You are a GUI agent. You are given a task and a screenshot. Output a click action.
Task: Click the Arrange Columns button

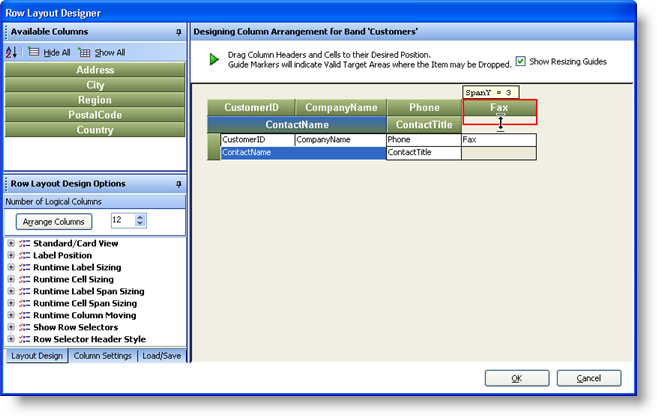coord(54,222)
